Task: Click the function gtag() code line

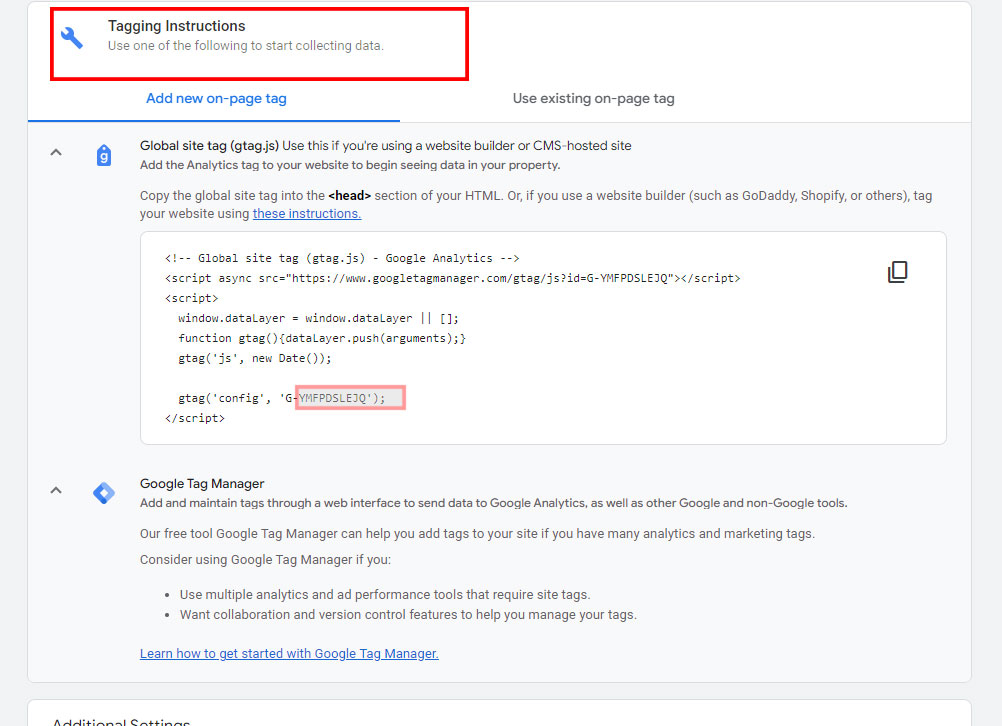Action: 322,338
